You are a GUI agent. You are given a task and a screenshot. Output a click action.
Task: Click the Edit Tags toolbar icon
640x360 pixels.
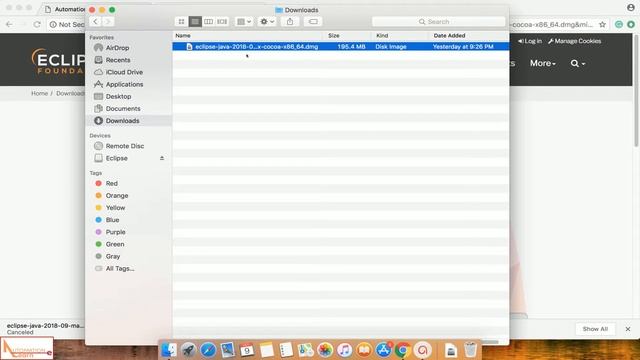pos(313,22)
